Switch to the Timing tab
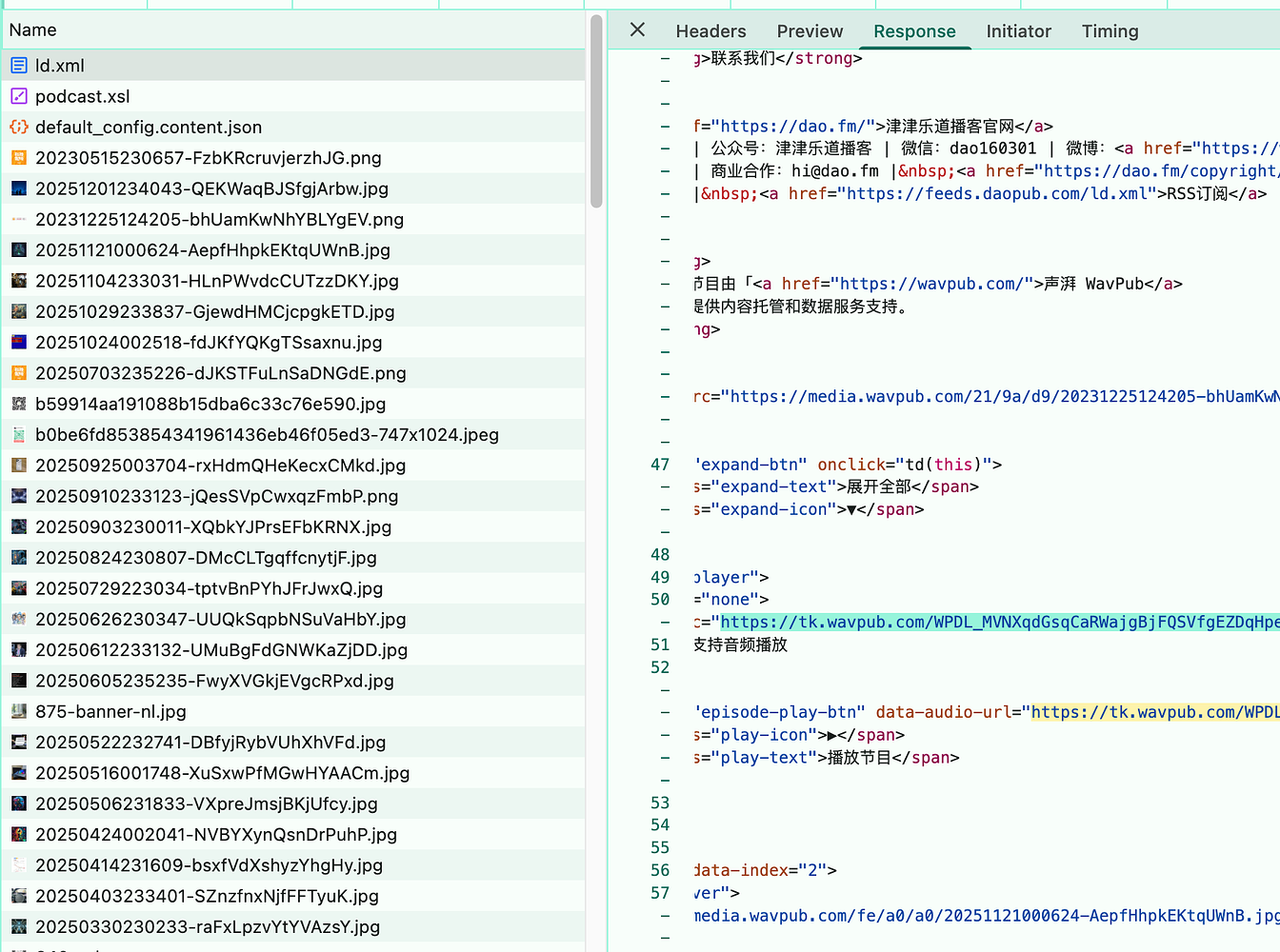1280x952 pixels. (x=1110, y=31)
